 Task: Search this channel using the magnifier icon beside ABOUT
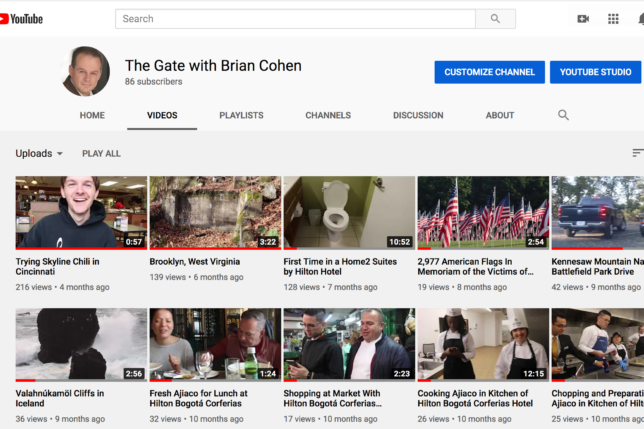(x=563, y=115)
